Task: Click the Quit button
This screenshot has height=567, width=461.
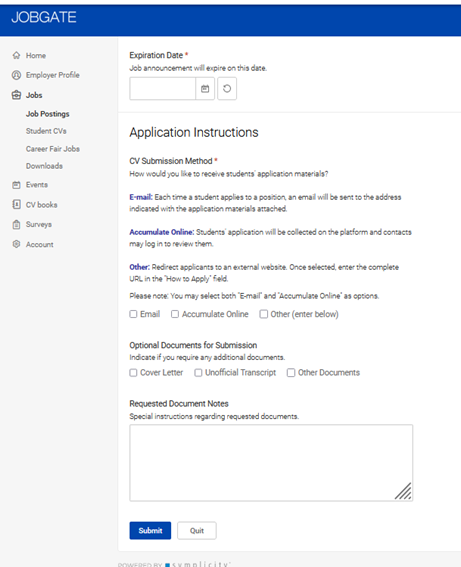Action: pos(197,530)
